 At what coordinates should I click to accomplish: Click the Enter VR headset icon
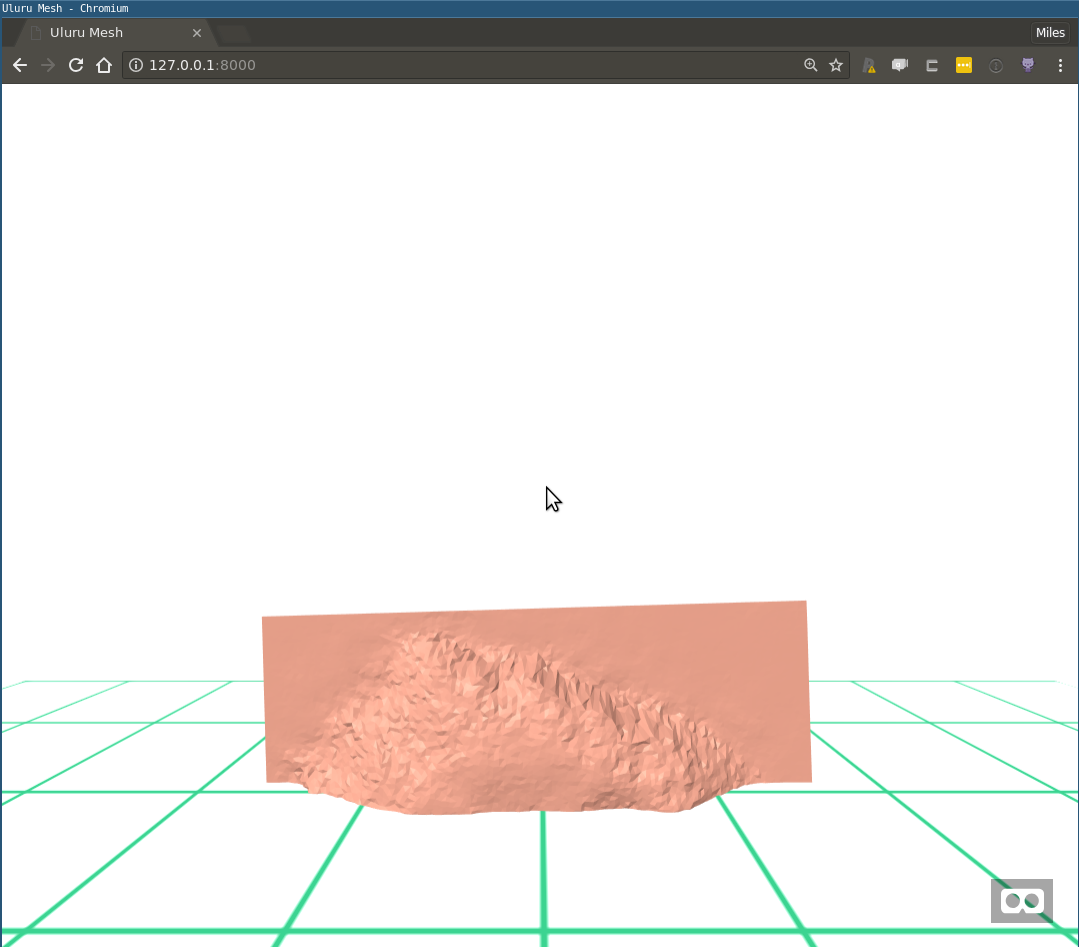coord(1021,900)
